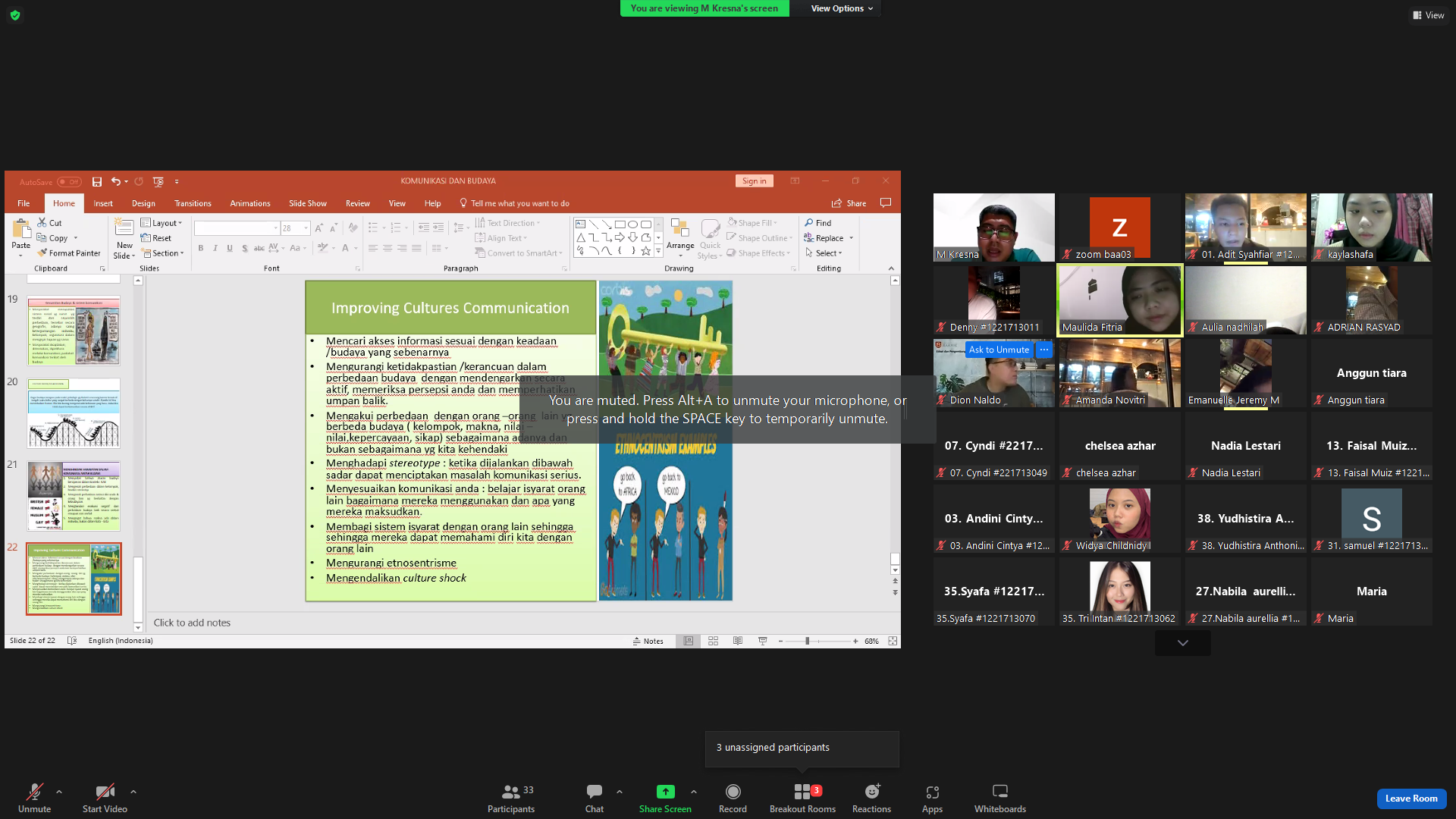The width and height of the screenshot is (1456, 819).
Task: Switch to Reading View in status bar
Action: (738, 641)
